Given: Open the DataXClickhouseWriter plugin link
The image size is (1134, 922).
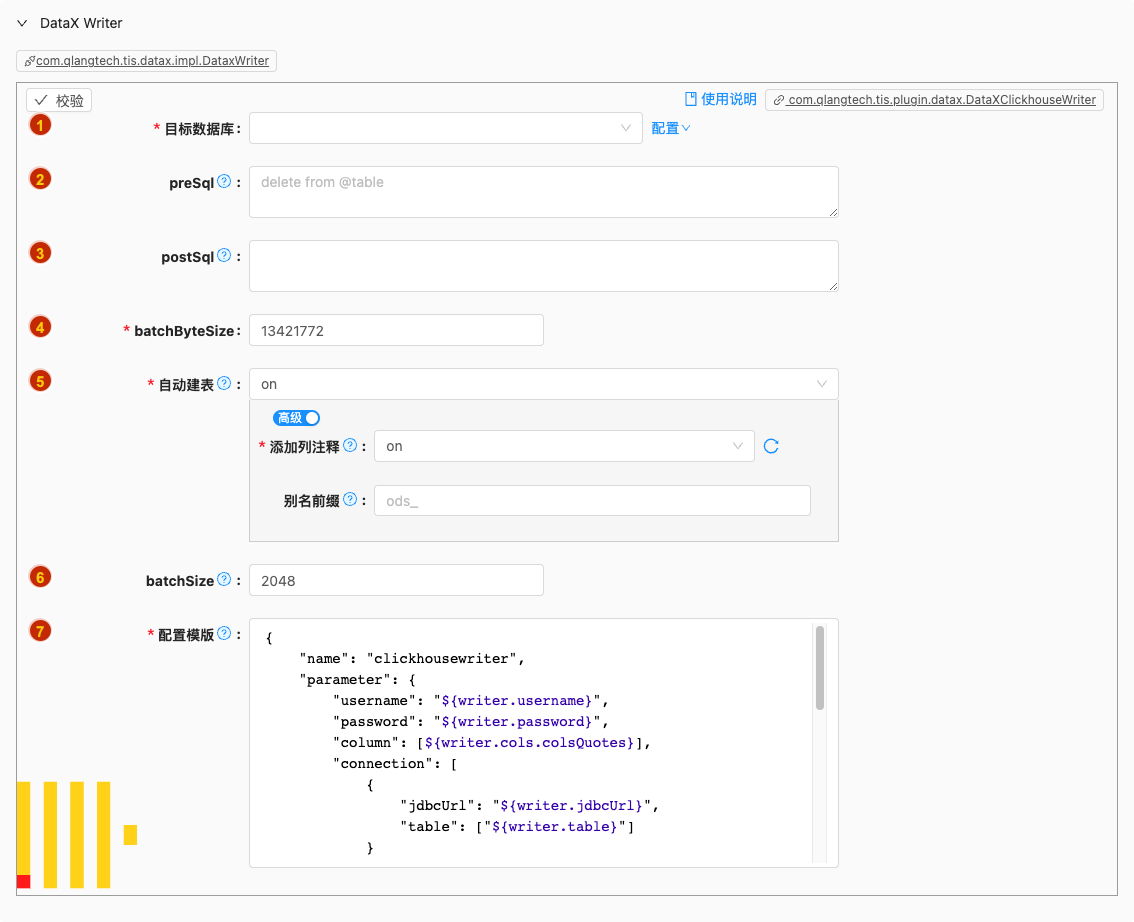Looking at the screenshot, I should 934,100.
